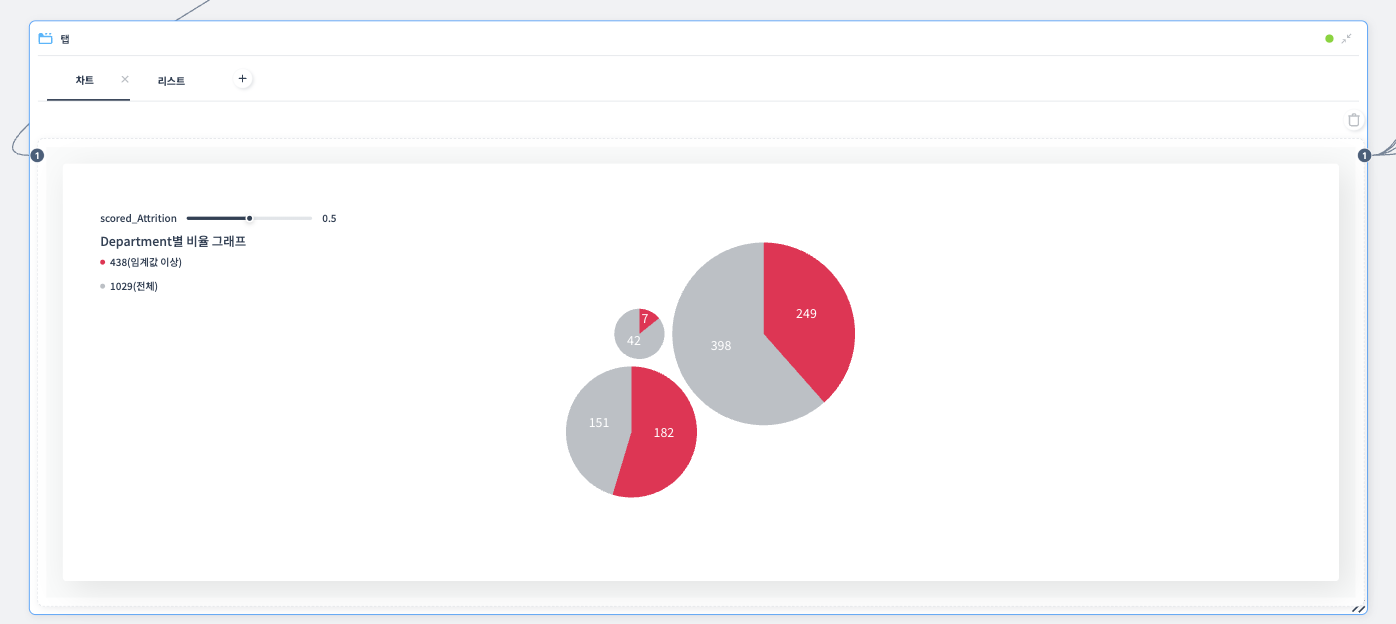This screenshot has height=624, width=1396.
Task: Switch to the 리스트 tab
Action: [x=171, y=81]
